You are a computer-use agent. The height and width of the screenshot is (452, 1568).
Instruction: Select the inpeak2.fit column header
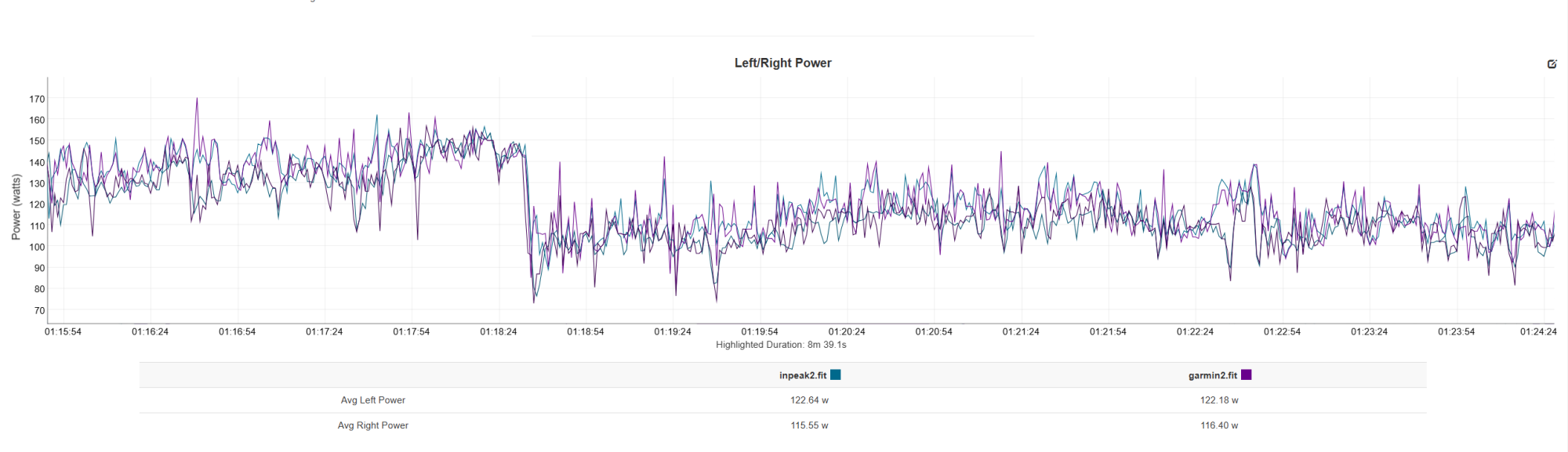802,375
